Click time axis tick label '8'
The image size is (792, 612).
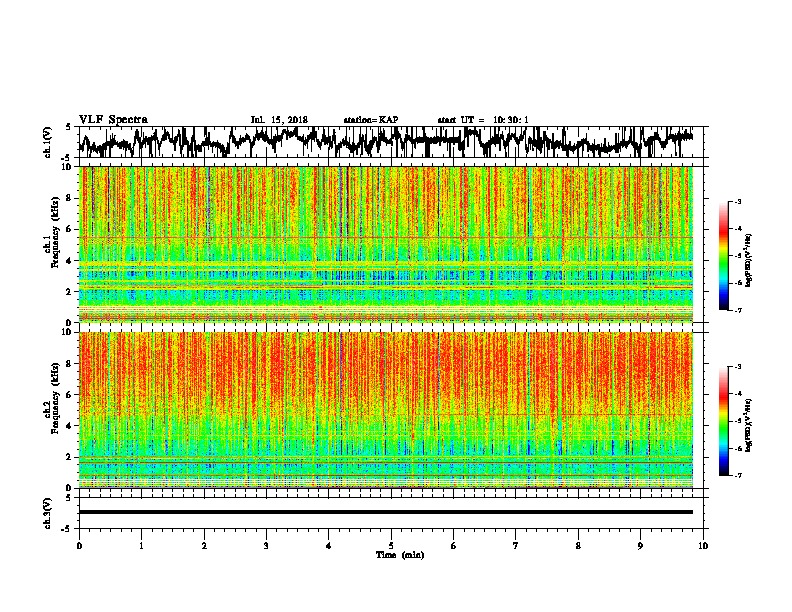[578, 546]
